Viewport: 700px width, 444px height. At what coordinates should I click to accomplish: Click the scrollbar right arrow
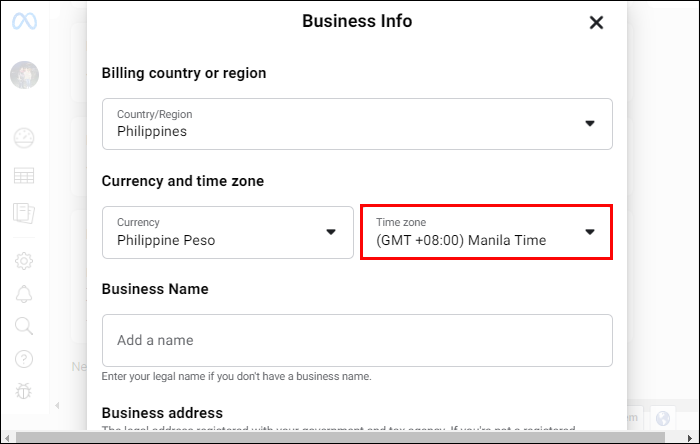point(690,437)
